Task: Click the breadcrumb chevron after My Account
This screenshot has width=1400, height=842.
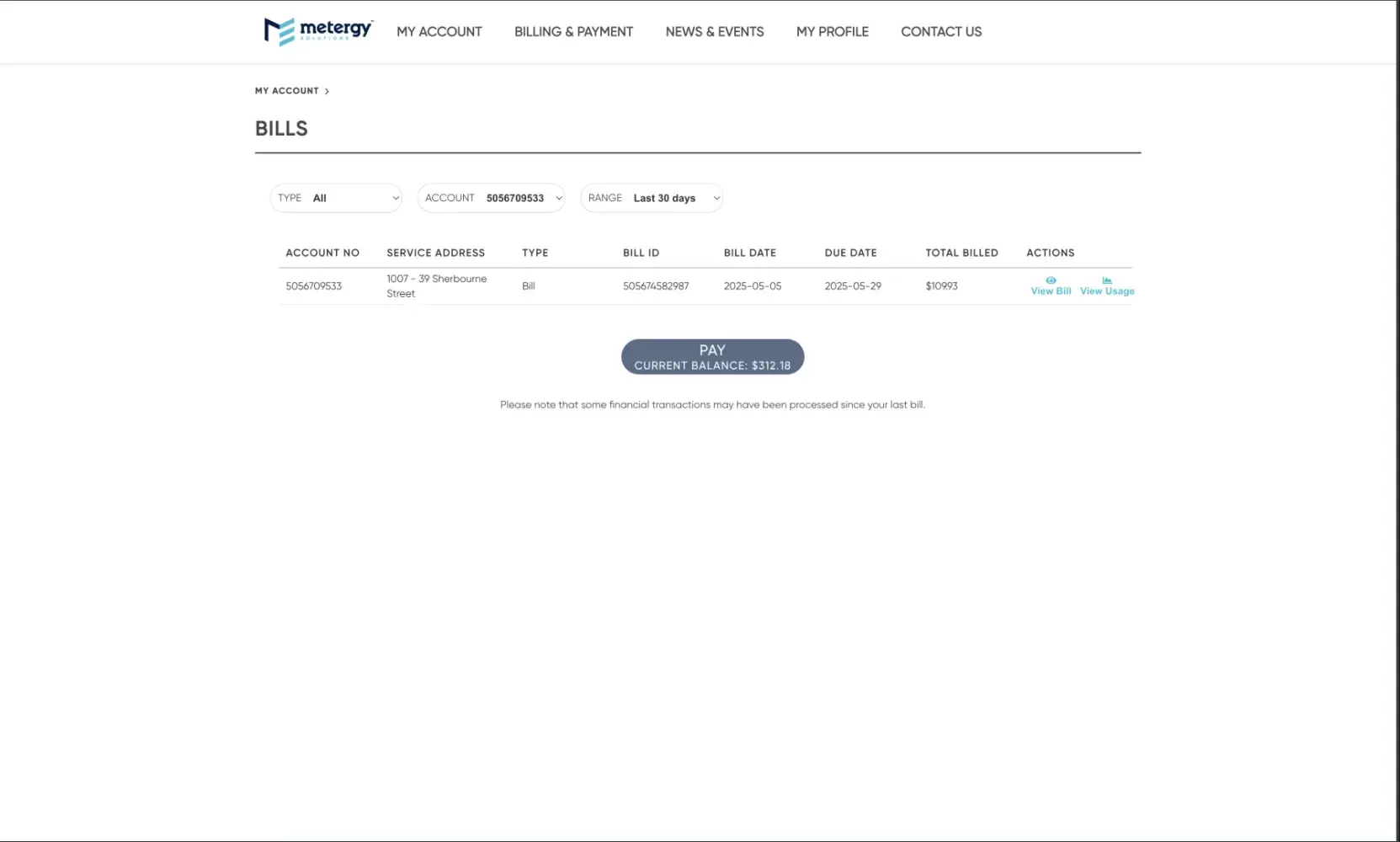Action: point(327,91)
